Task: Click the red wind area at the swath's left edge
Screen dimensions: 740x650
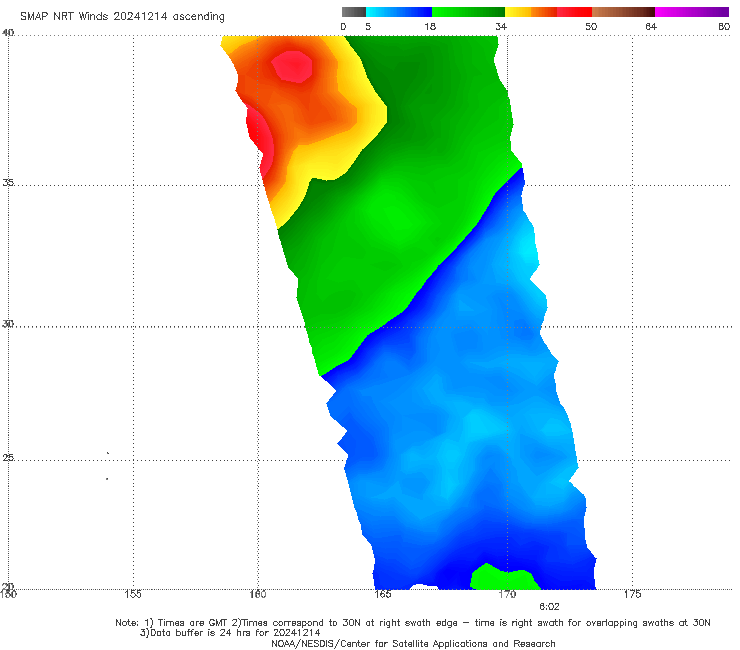Action: pos(261,142)
